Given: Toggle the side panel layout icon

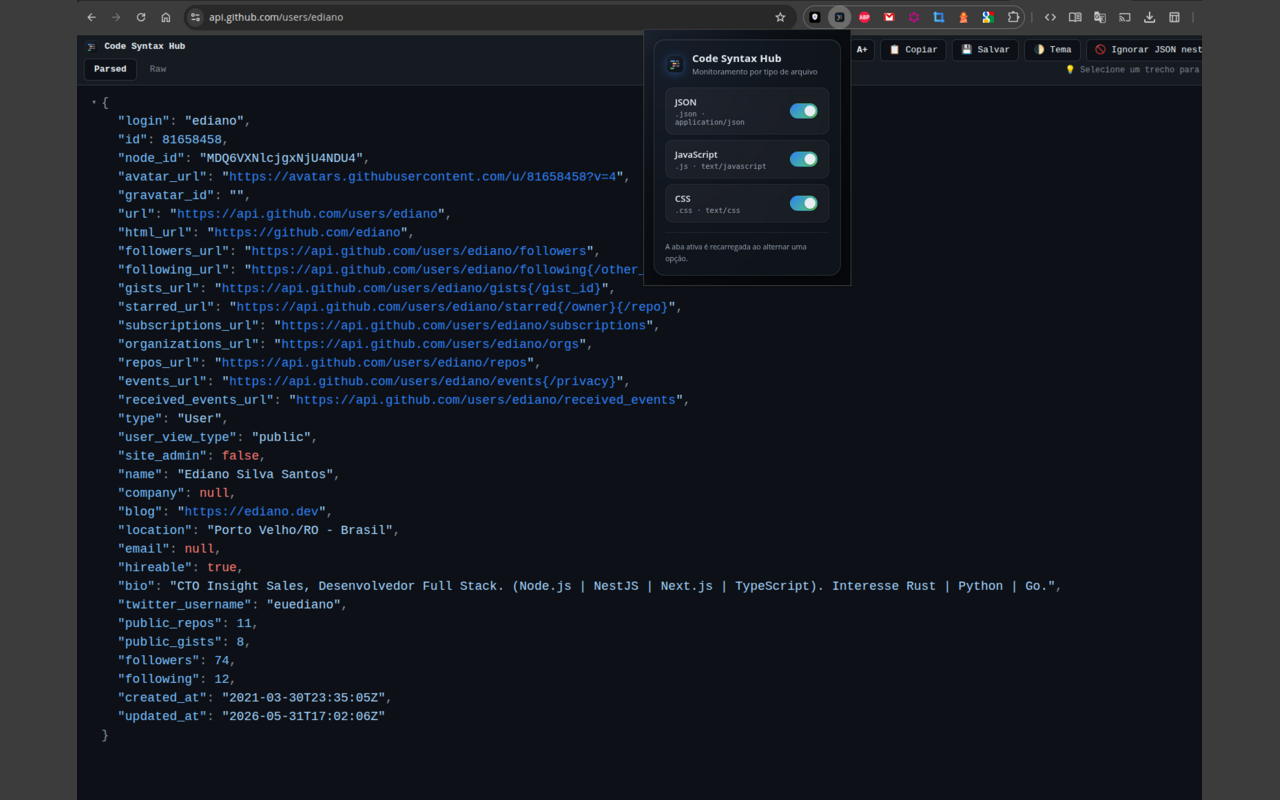Looking at the screenshot, I should coord(1175,17).
